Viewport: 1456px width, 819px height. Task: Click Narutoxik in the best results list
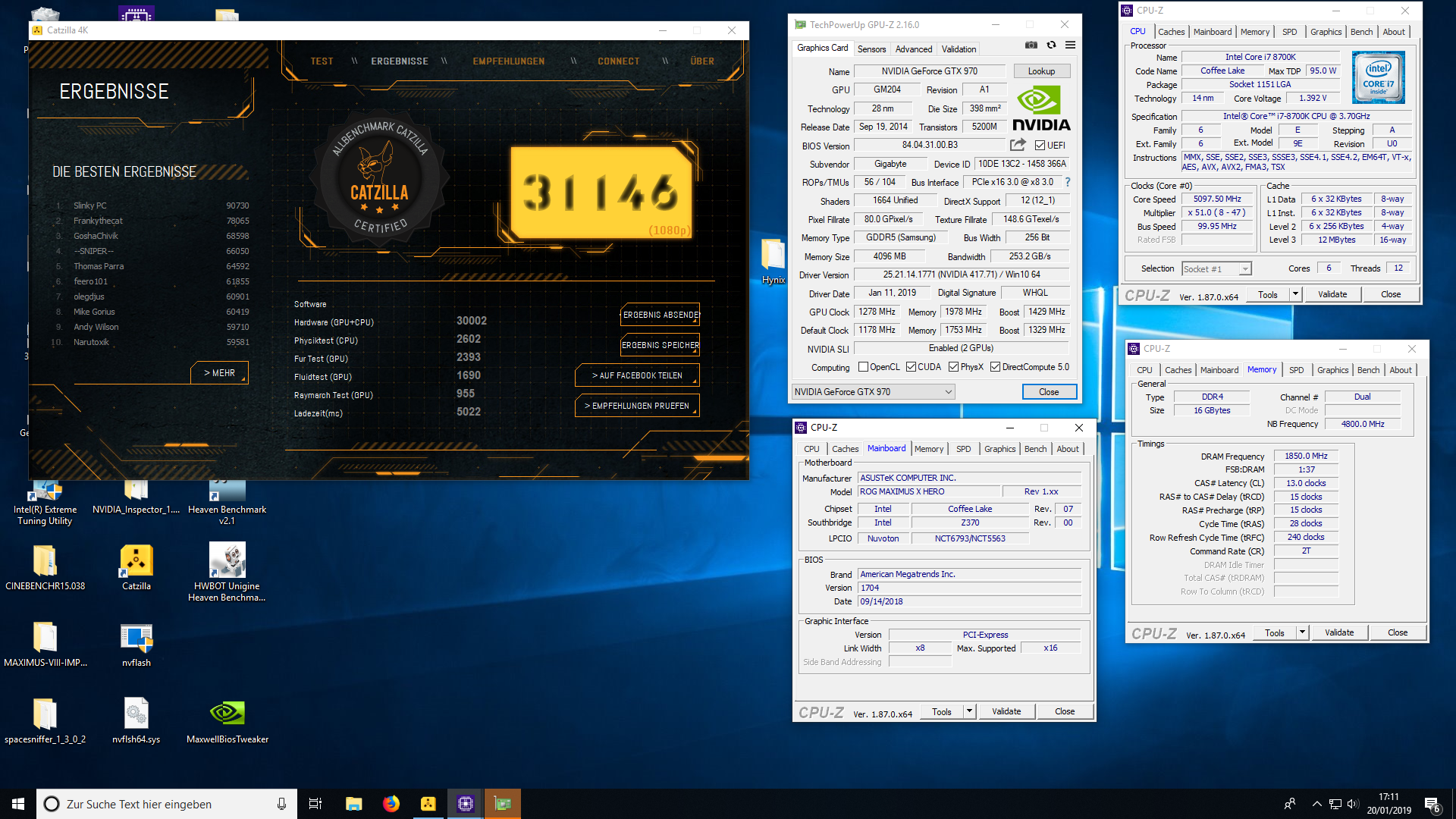click(91, 342)
